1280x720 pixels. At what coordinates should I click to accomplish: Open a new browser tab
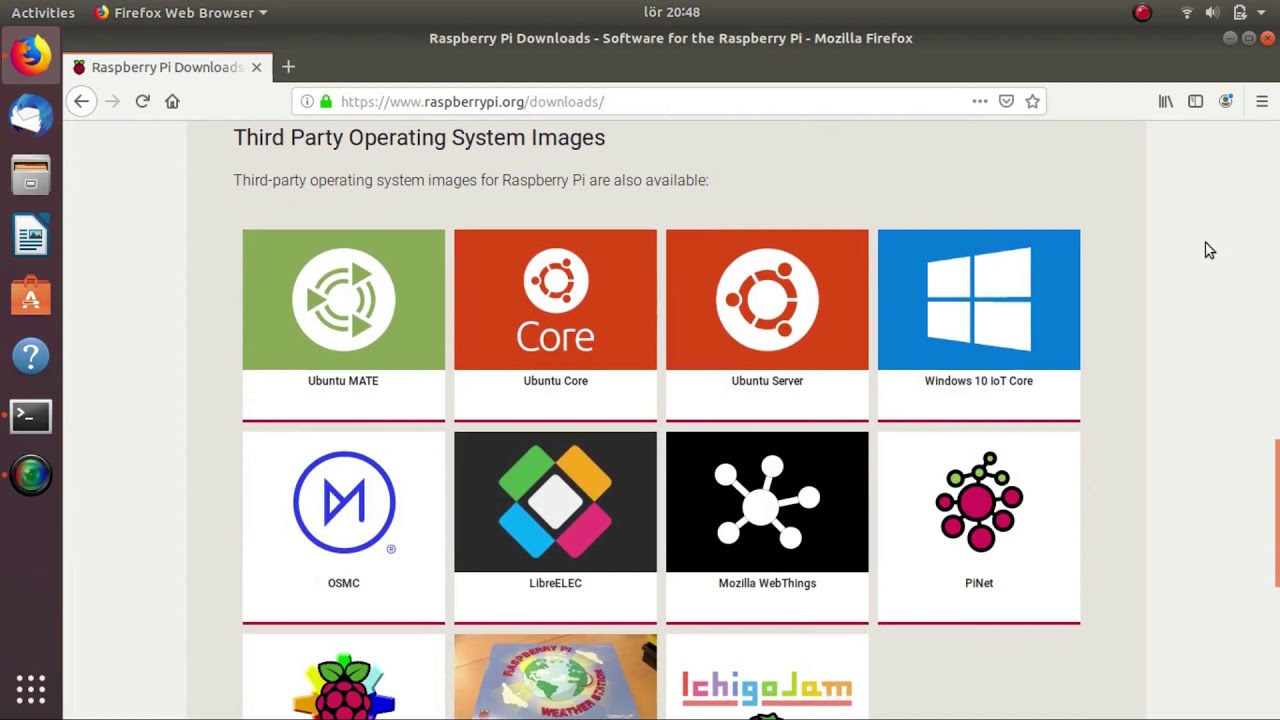288,67
